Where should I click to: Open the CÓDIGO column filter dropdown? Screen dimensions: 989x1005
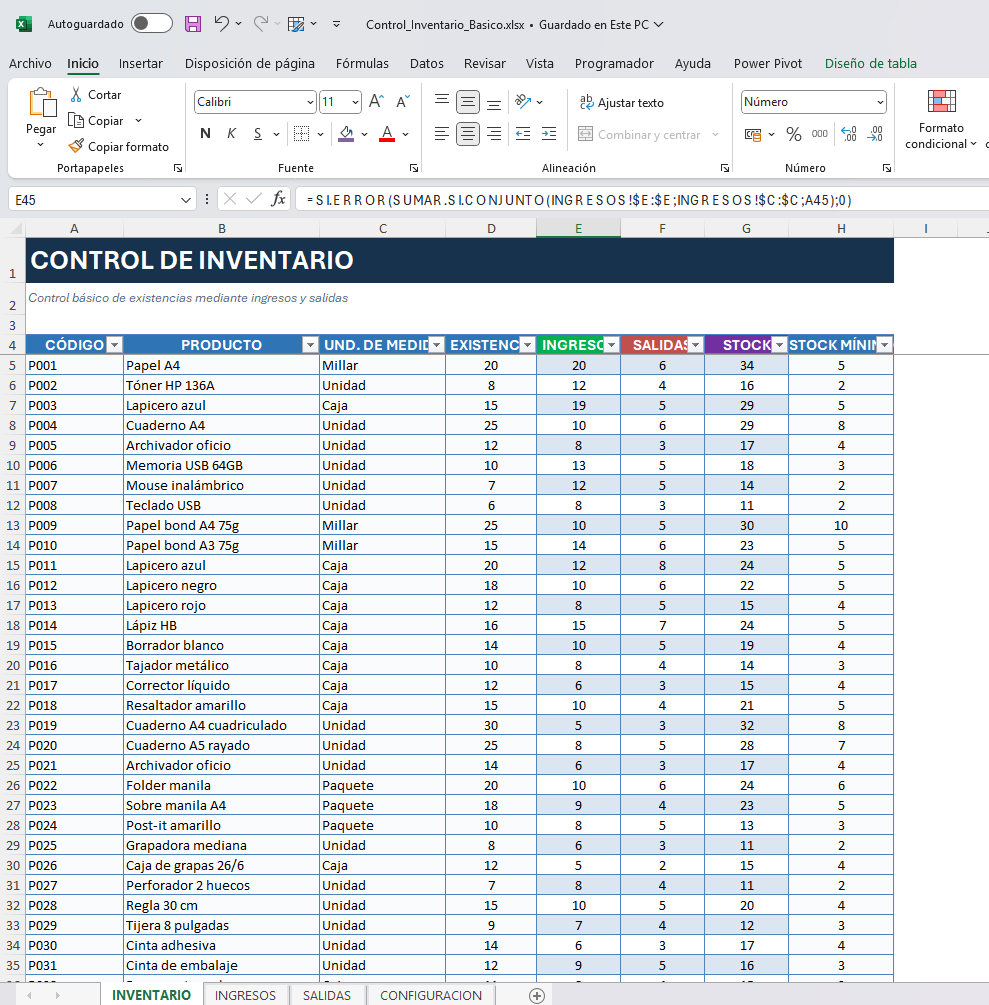pyautogui.click(x=114, y=345)
